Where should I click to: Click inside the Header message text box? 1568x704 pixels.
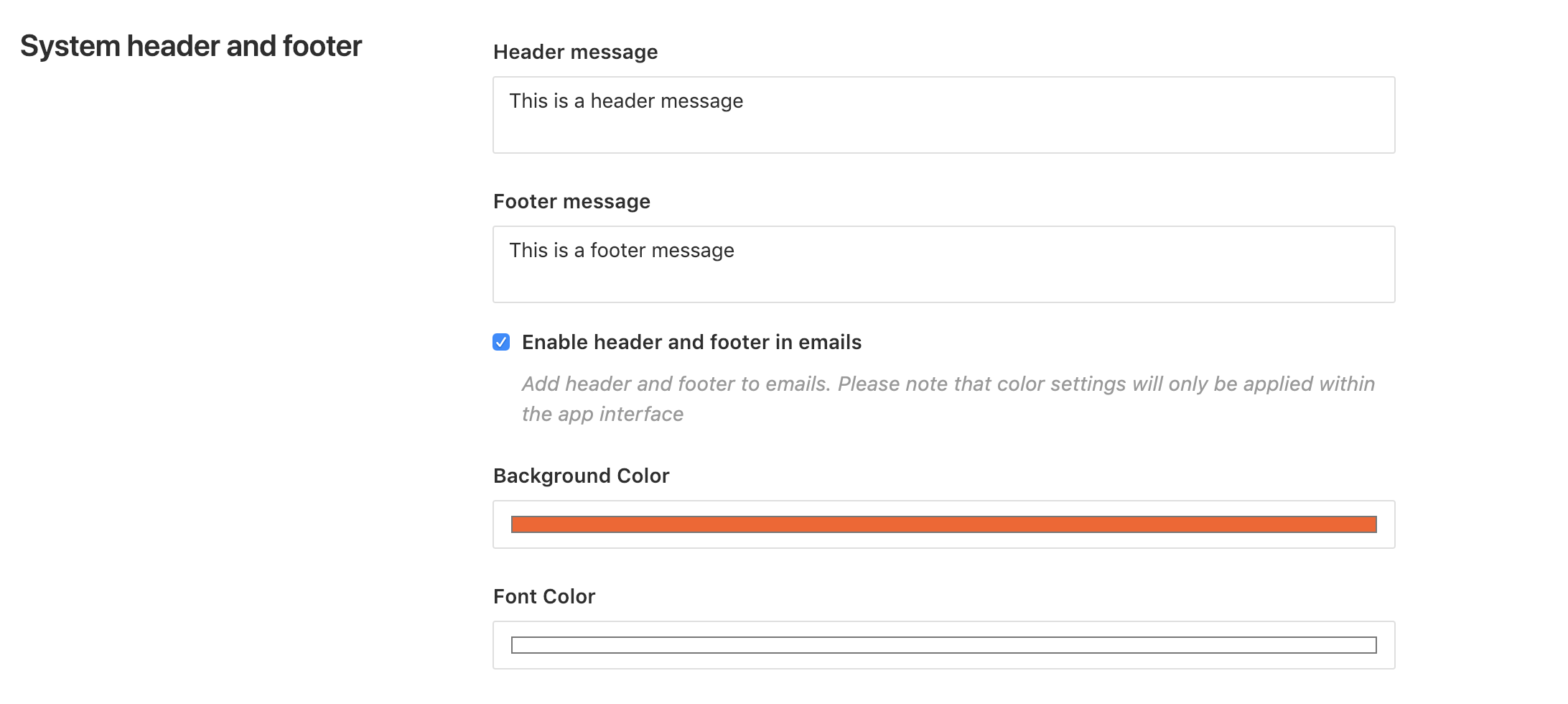pyautogui.click(x=943, y=115)
